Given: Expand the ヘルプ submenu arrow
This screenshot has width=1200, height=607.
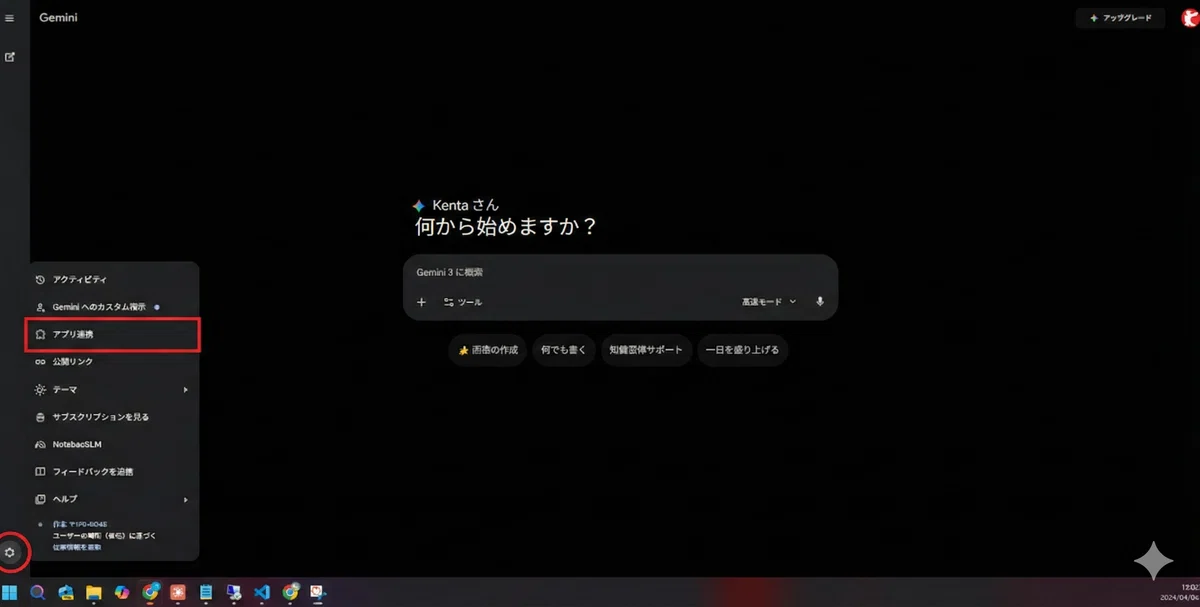Looking at the screenshot, I should [186, 499].
